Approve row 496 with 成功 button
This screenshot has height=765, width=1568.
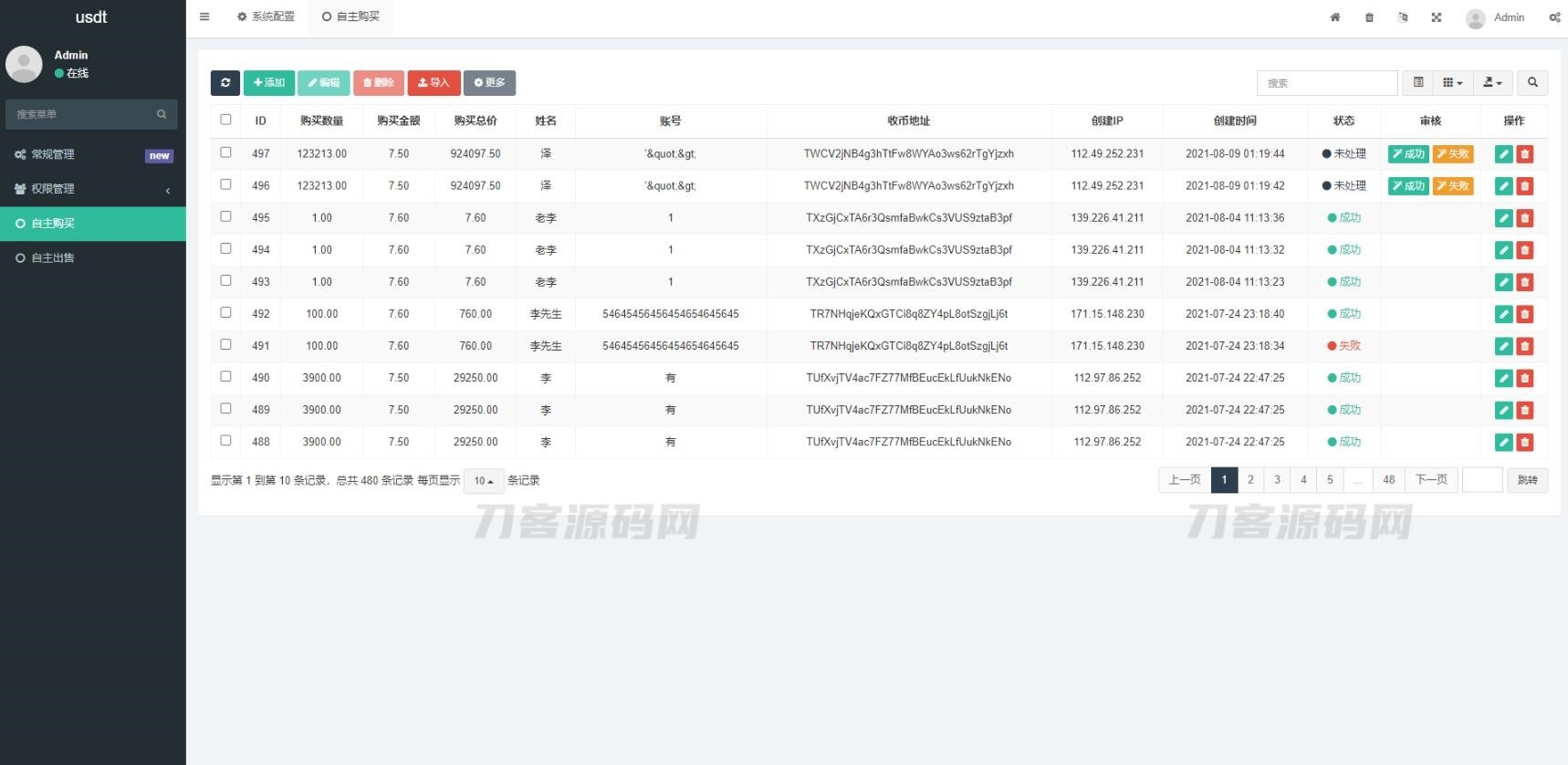[1408, 186]
